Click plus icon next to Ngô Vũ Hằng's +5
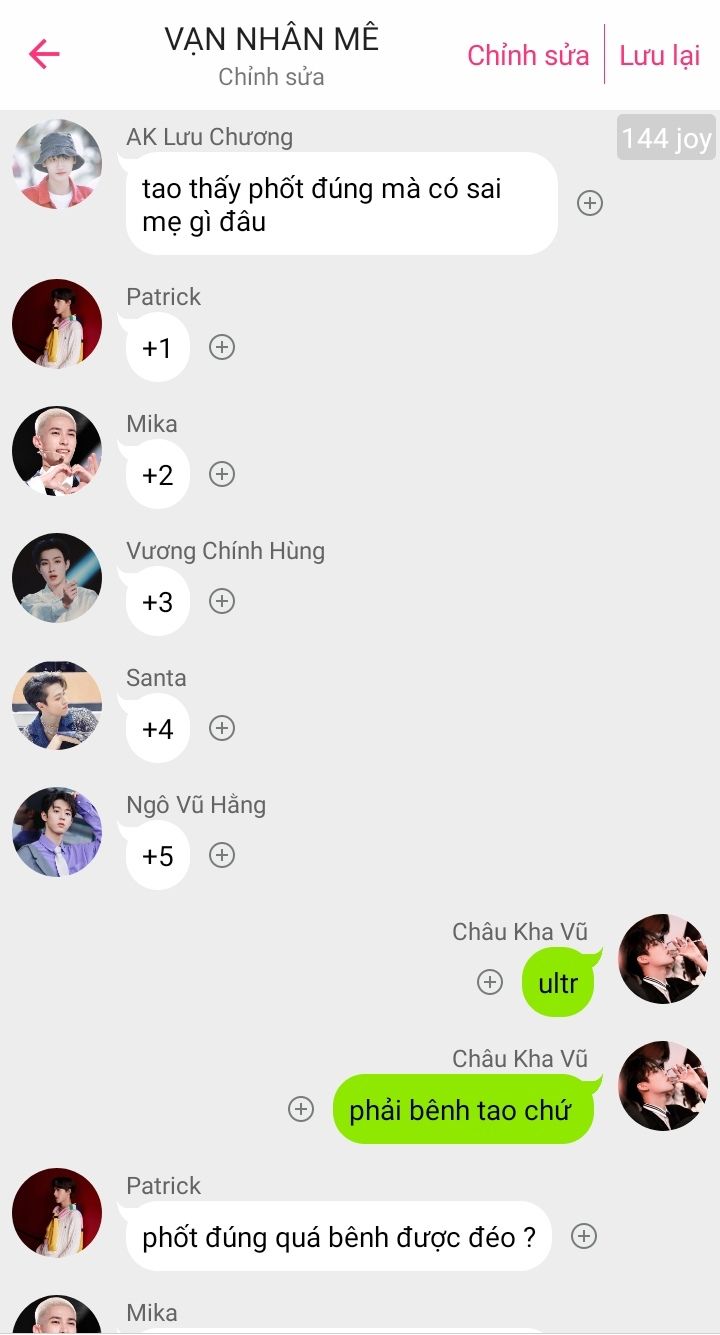 (222, 855)
